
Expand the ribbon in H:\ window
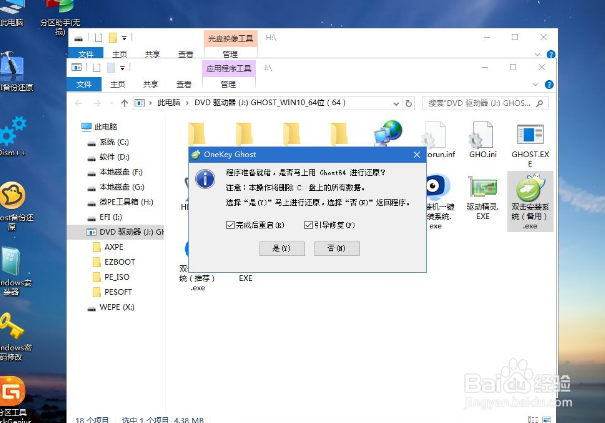537,54
